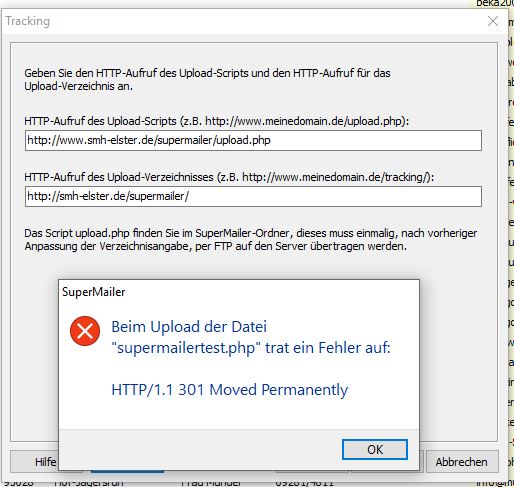
Task: Click the Tracking window title text
Action: [28, 21]
